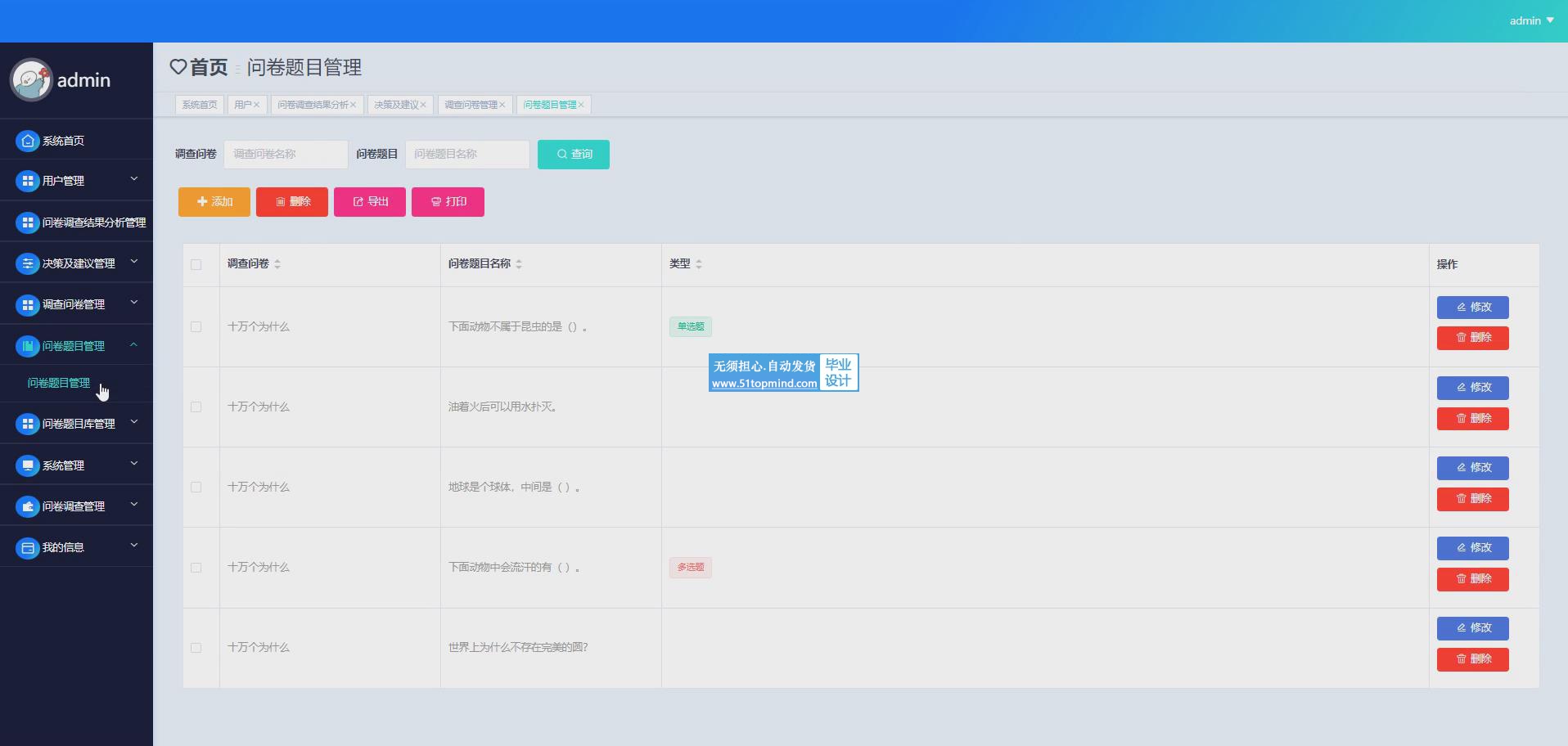Click the 系统管理 monitor icon

(28, 465)
